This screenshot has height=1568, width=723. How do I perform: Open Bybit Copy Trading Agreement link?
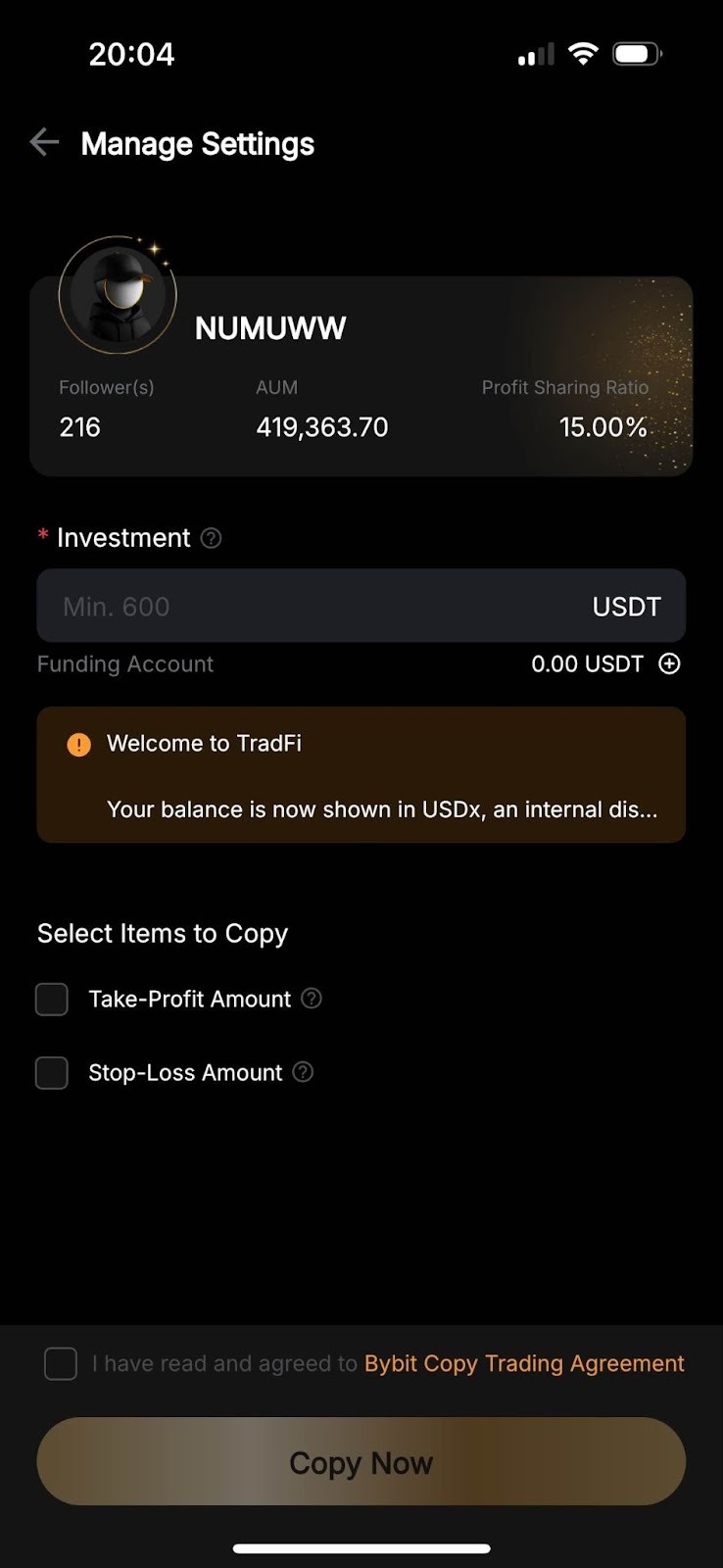524,1363
